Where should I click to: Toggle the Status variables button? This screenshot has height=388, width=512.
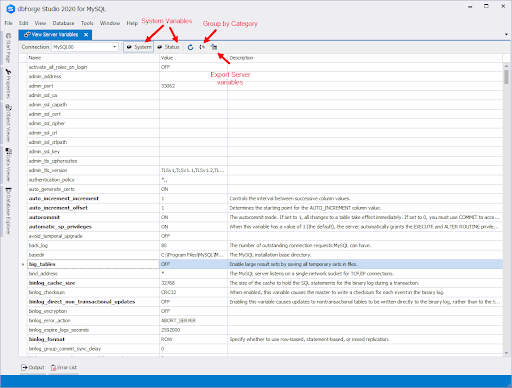click(x=168, y=47)
